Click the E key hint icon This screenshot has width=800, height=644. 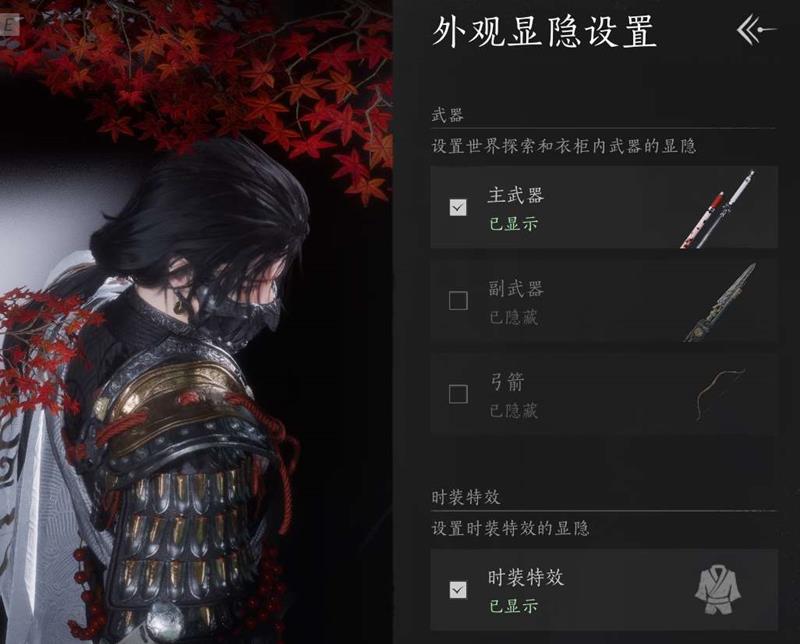coord(9,26)
